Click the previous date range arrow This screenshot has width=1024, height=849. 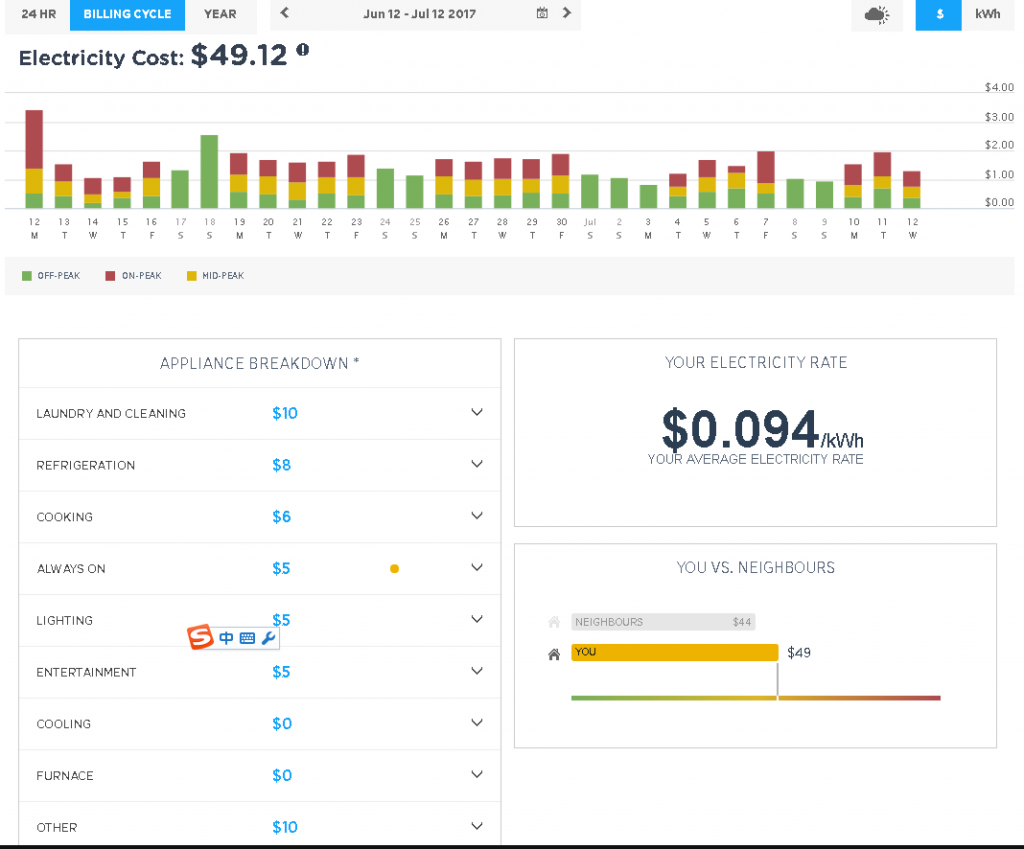[x=285, y=14]
